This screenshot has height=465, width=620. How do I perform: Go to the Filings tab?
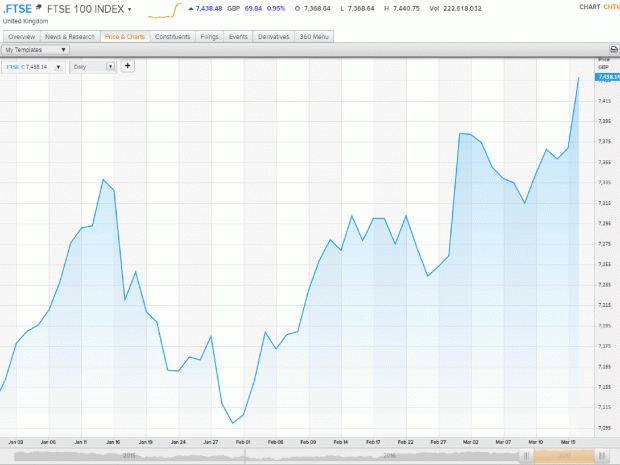coord(210,36)
